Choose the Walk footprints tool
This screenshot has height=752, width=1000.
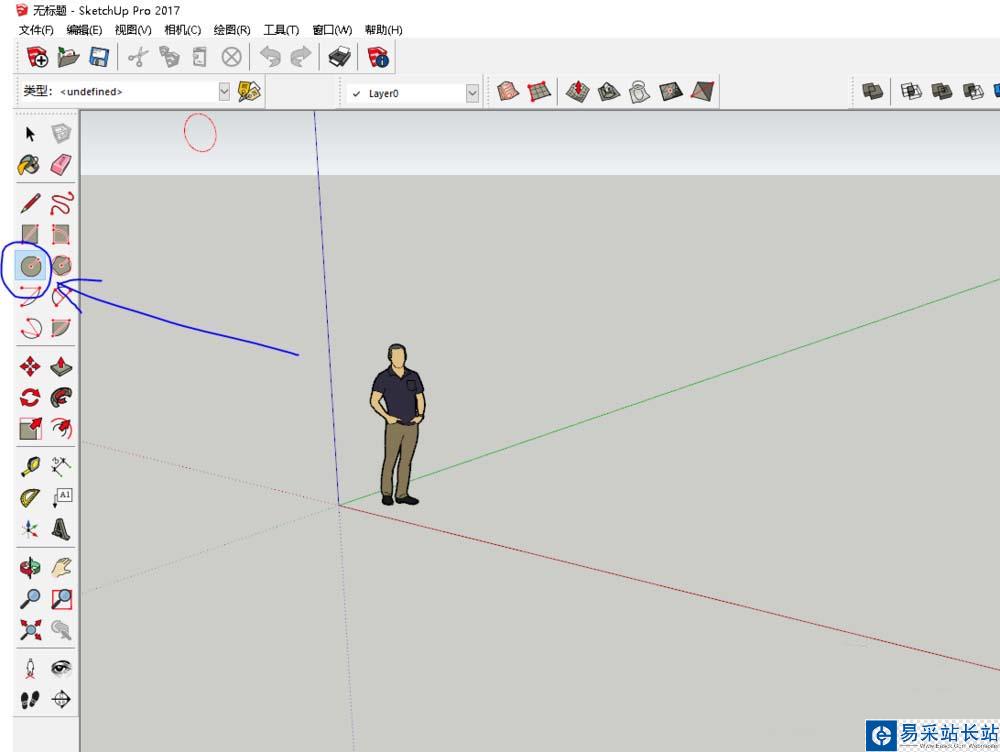[30, 700]
